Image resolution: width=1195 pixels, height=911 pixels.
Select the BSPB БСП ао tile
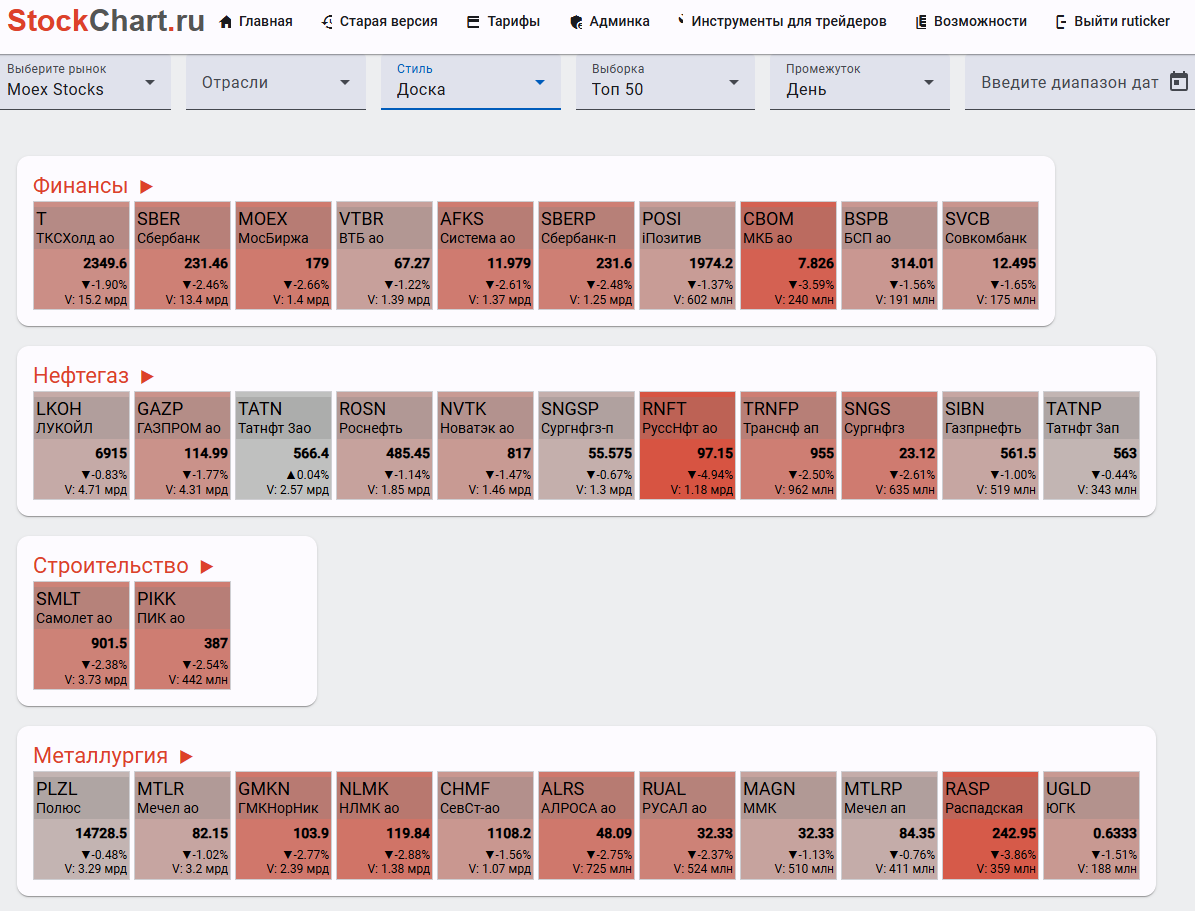point(889,255)
